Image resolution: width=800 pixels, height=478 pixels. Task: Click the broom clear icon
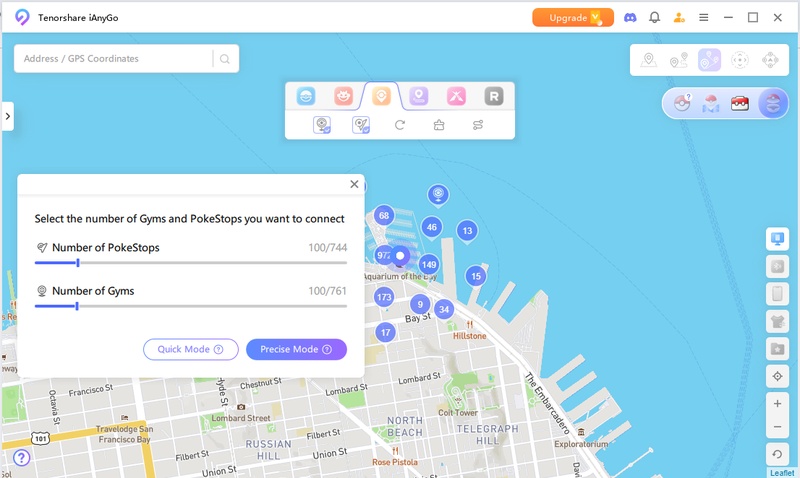[x=439, y=124]
